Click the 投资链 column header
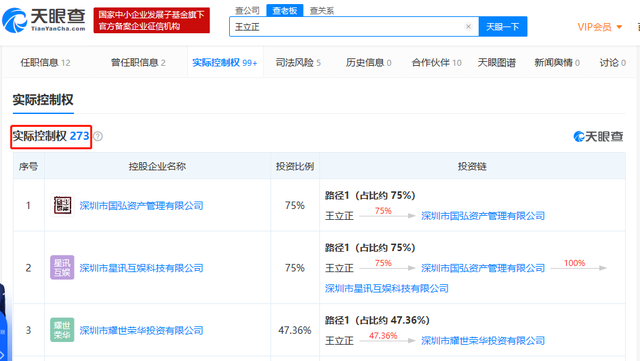 472,166
